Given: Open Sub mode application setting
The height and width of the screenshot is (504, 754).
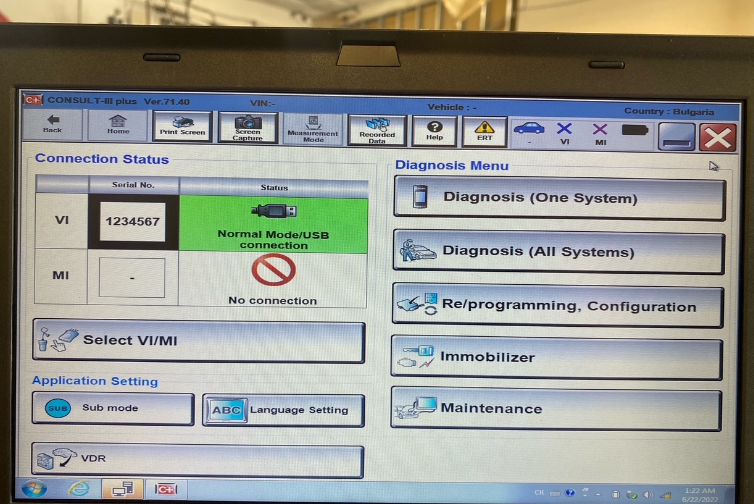Looking at the screenshot, I should click(113, 408).
